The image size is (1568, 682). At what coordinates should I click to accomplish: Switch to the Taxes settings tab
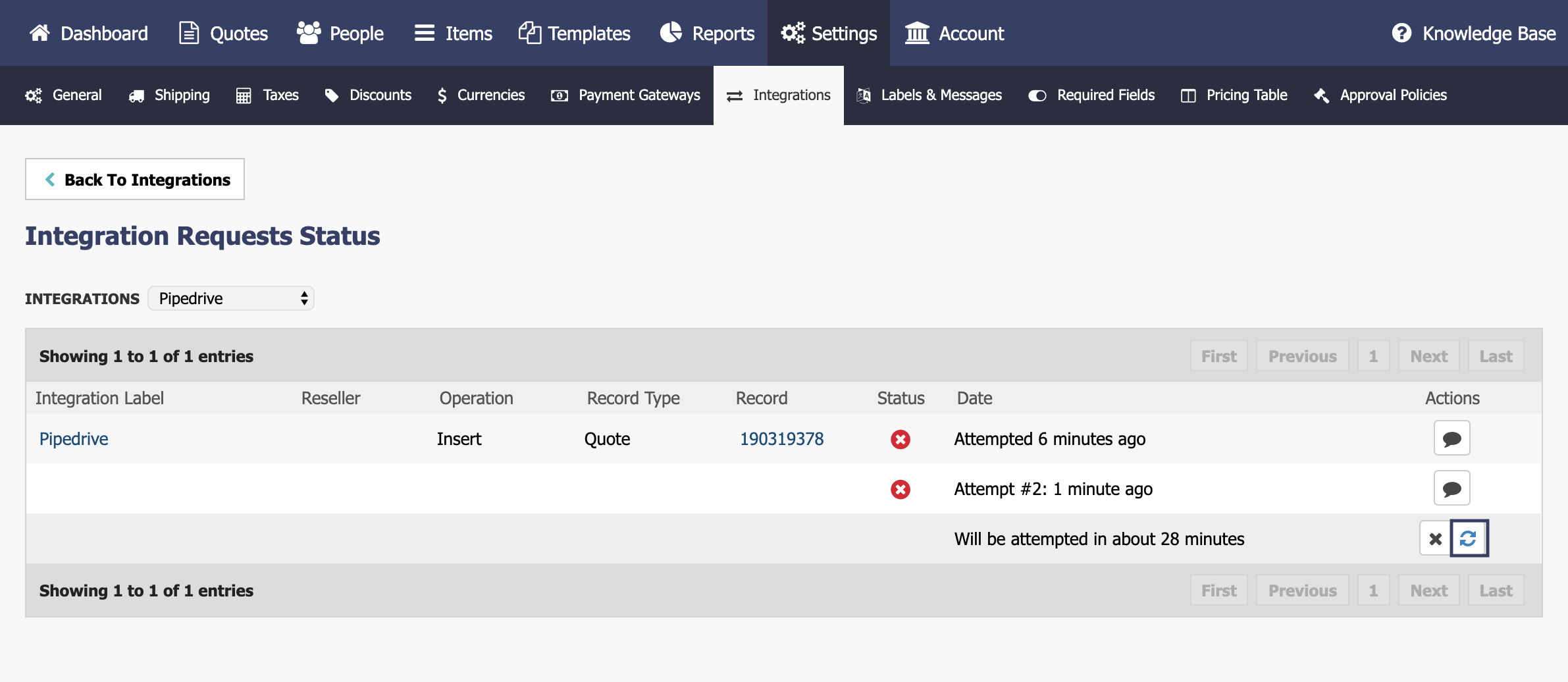[x=267, y=95]
